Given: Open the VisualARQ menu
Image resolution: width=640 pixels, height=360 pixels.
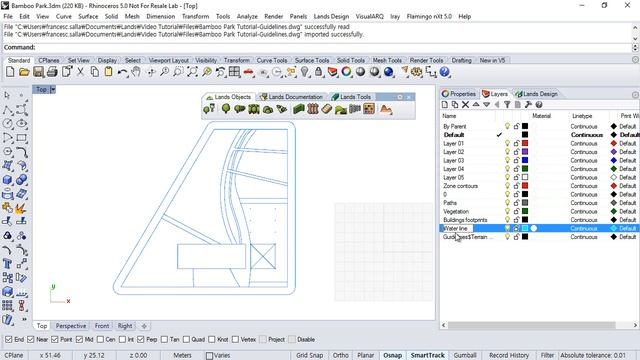Looking at the screenshot, I should pos(369,16).
